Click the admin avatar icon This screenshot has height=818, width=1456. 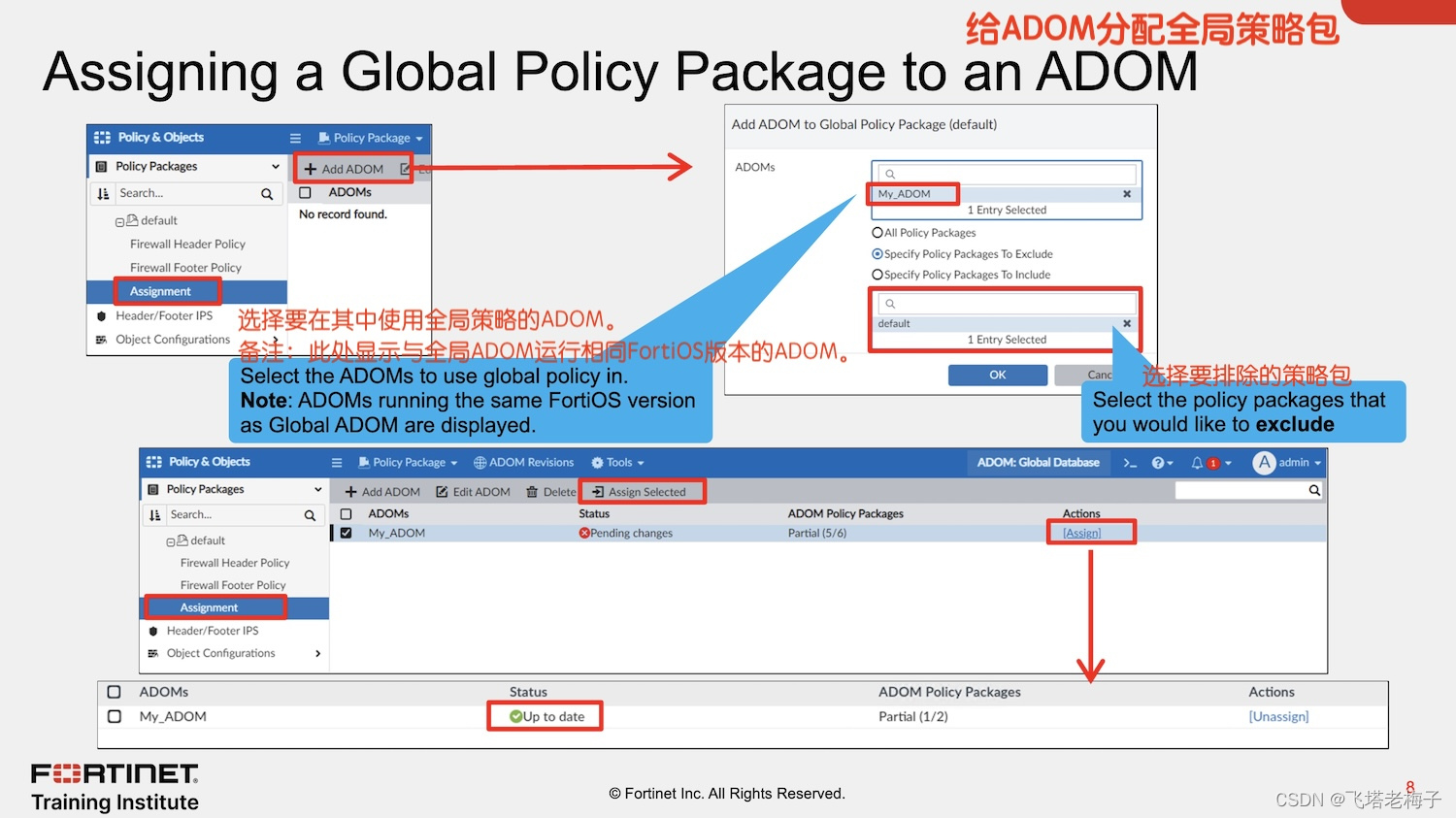(x=1264, y=463)
